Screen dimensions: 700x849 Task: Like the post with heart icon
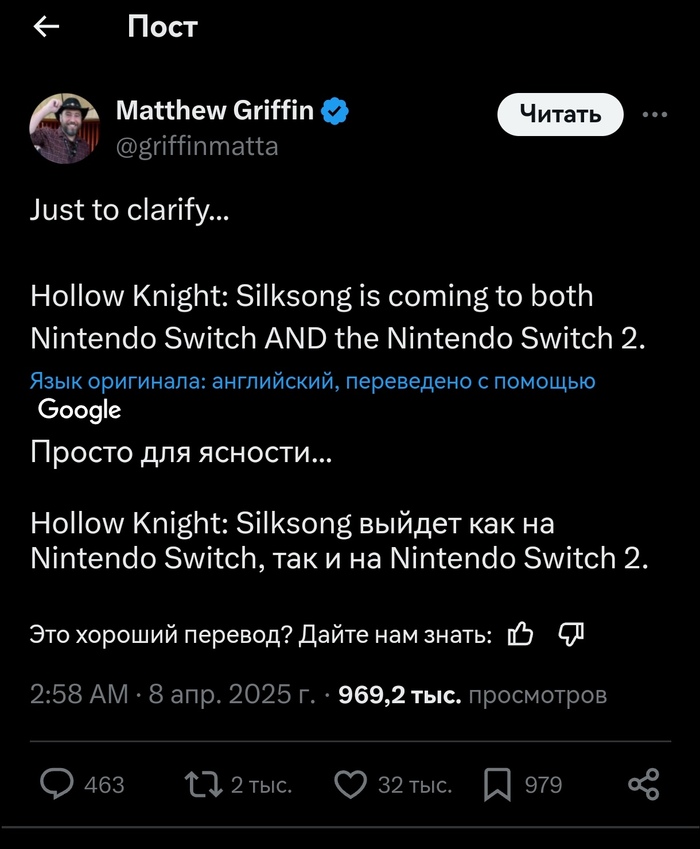point(349,785)
